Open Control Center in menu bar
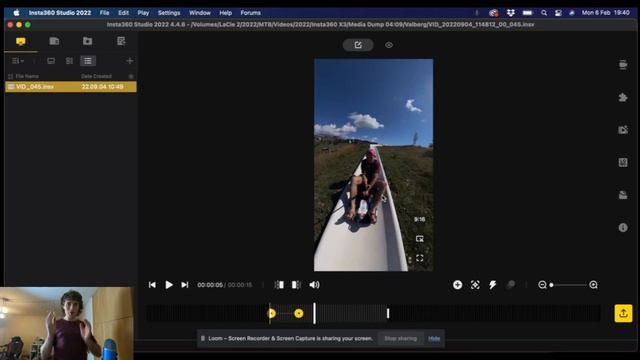 (558, 13)
